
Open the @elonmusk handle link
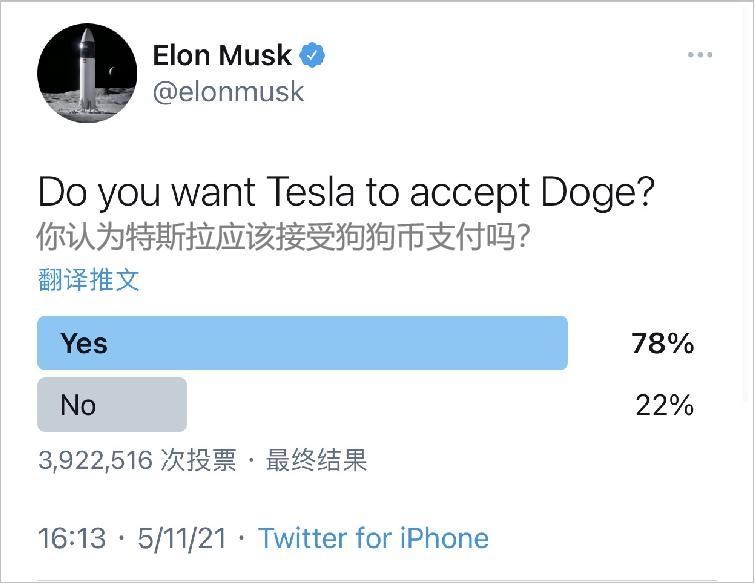(228, 92)
